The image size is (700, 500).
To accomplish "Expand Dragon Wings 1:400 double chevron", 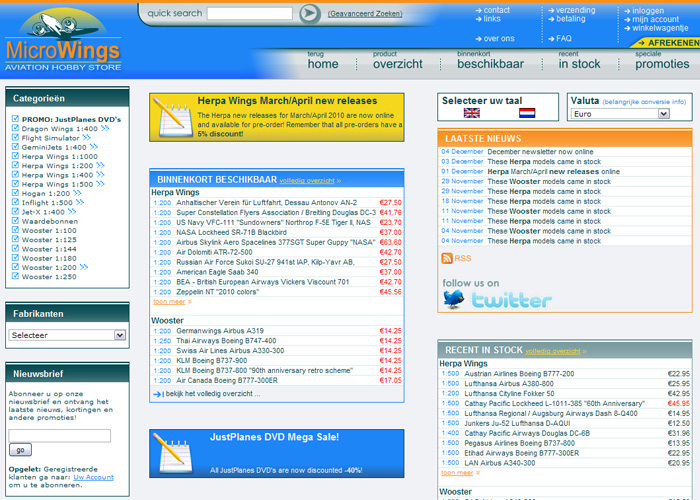I will (105, 128).
